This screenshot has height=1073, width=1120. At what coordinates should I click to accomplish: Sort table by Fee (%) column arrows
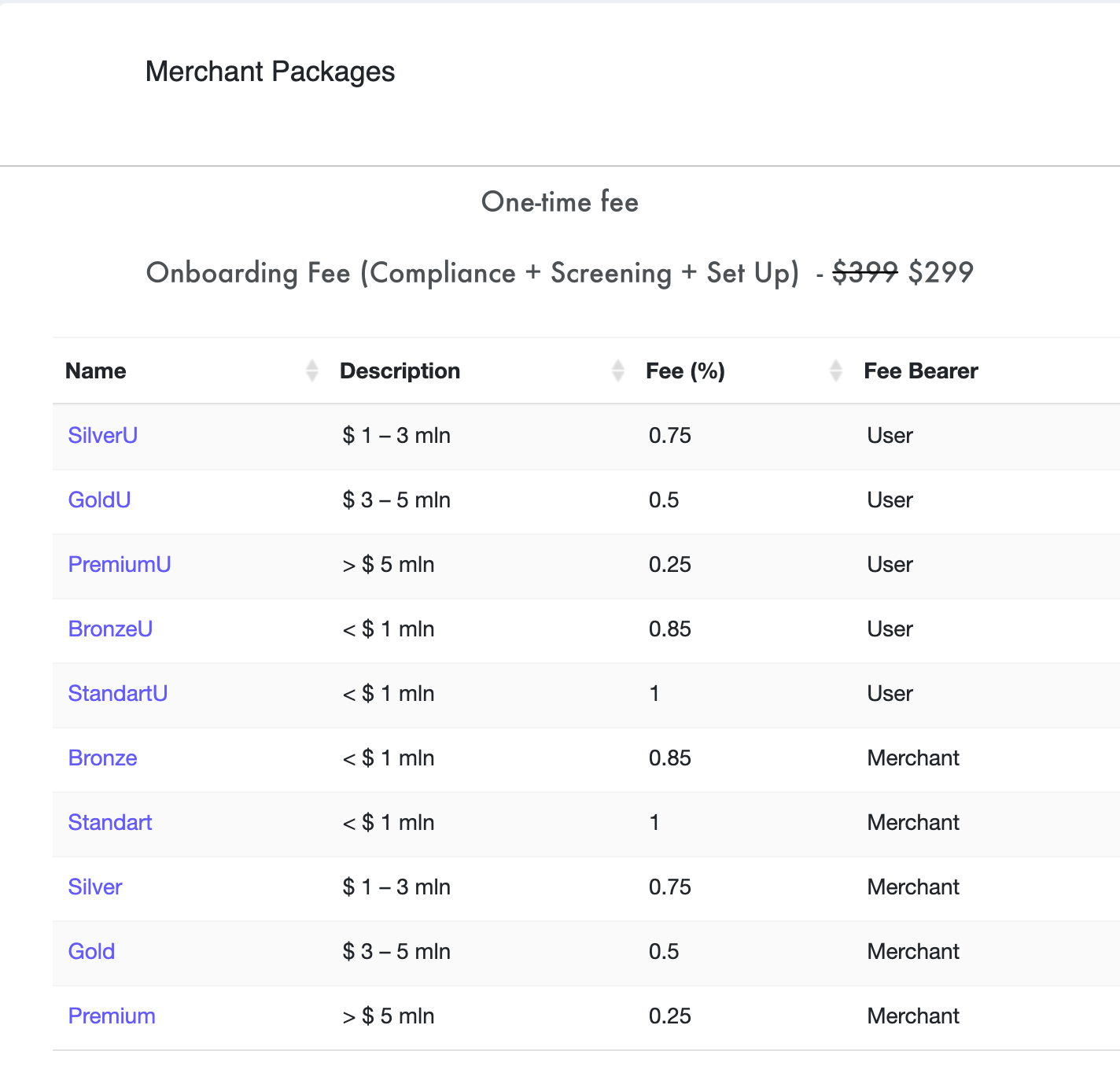pyautogui.click(x=836, y=371)
